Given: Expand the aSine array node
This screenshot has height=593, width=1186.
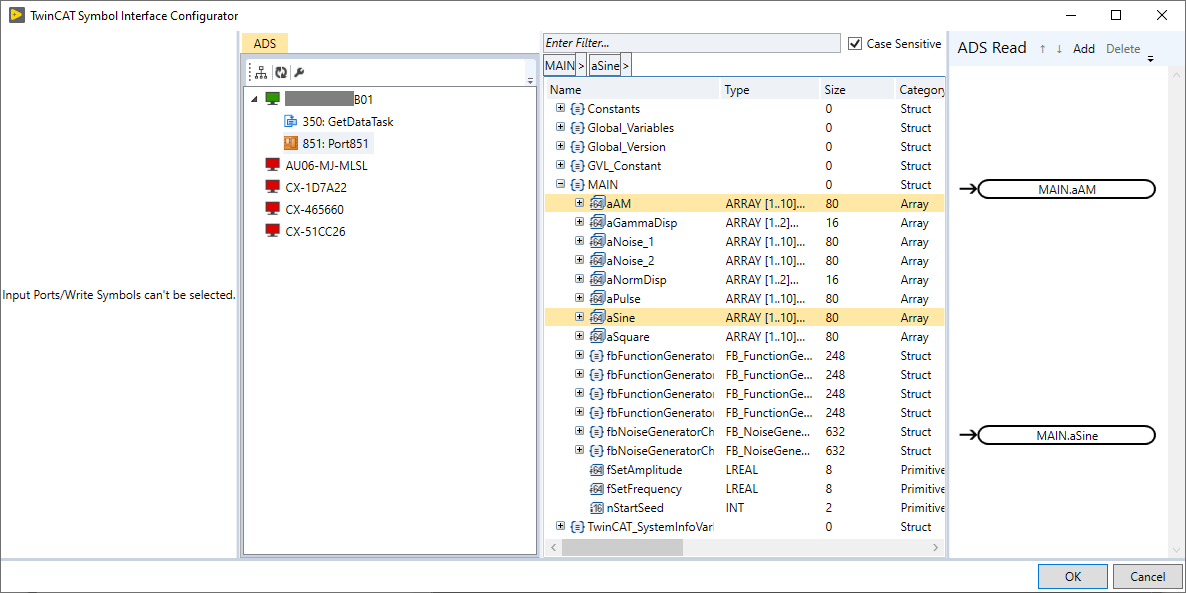Looking at the screenshot, I should coord(579,317).
